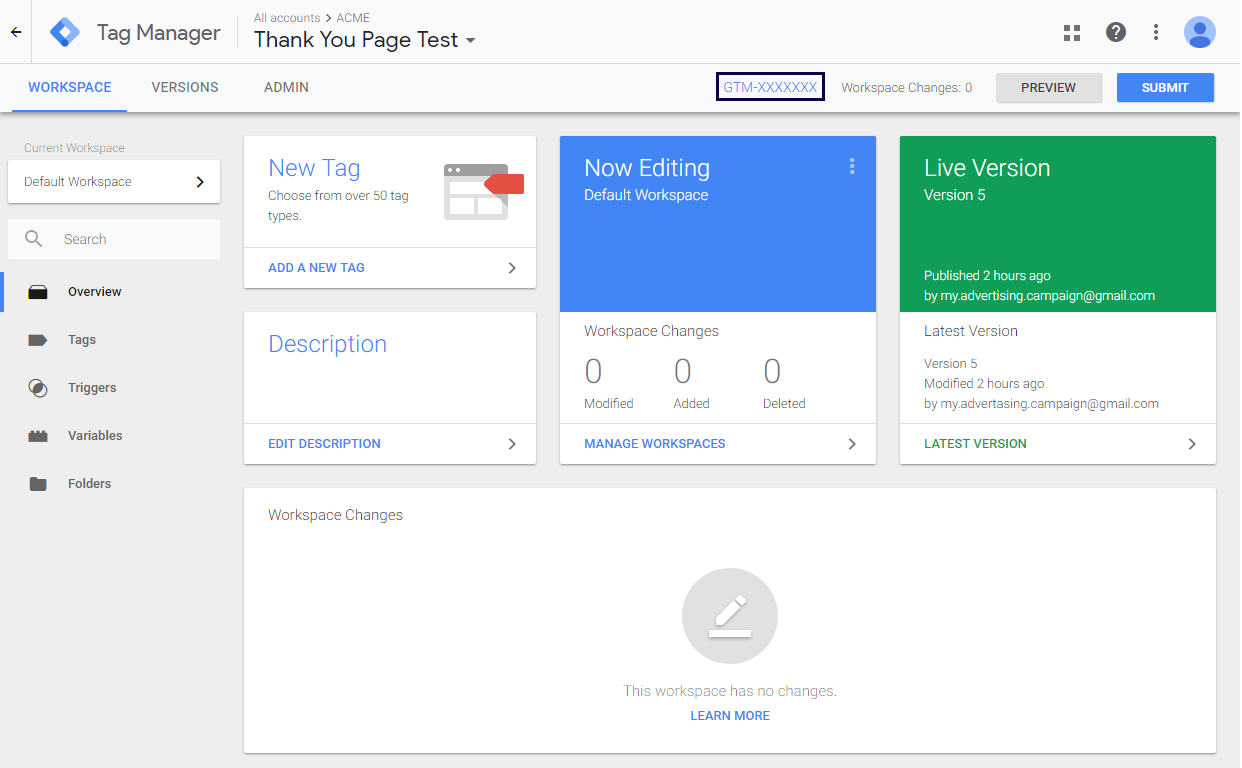The height and width of the screenshot is (768, 1242).
Task: Click the Tags icon in sidebar
Action: 38,340
